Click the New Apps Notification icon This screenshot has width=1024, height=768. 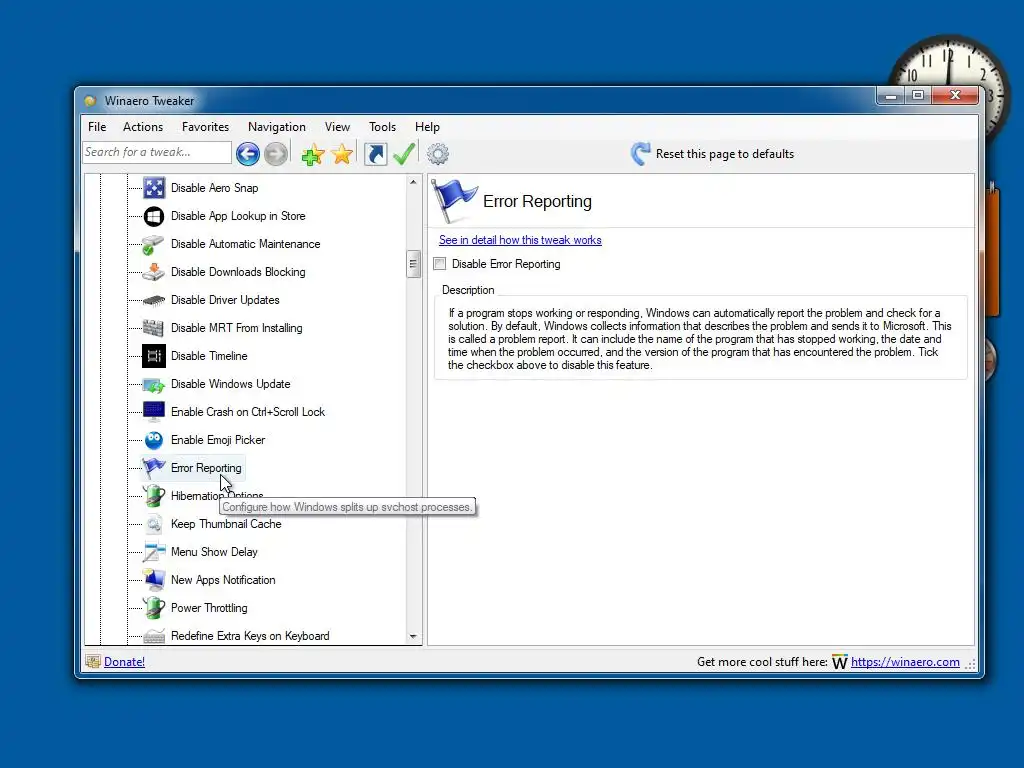tap(154, 580)
